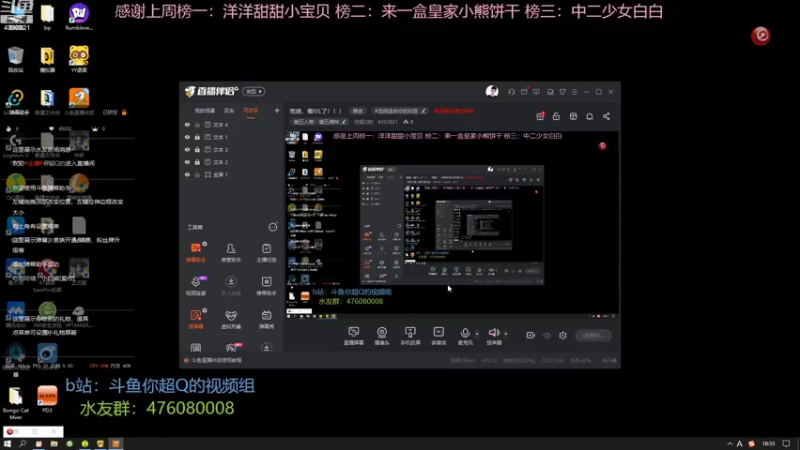Viewport: 800px width, 450px height.
Task: Open the mail icon with red dot
Action: [524, 92]
